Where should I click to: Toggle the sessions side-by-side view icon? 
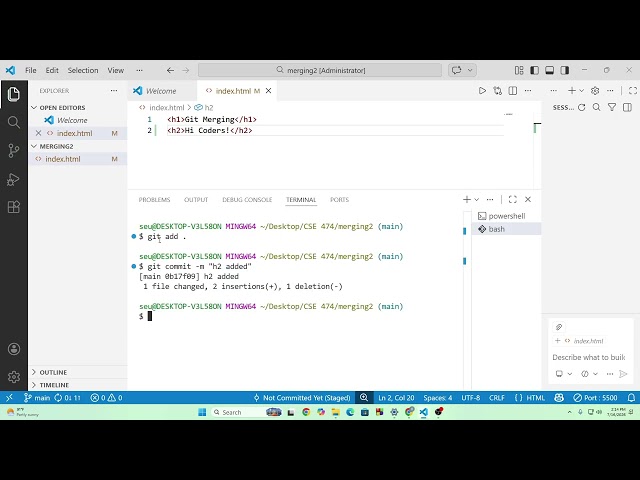coord(627,107)
